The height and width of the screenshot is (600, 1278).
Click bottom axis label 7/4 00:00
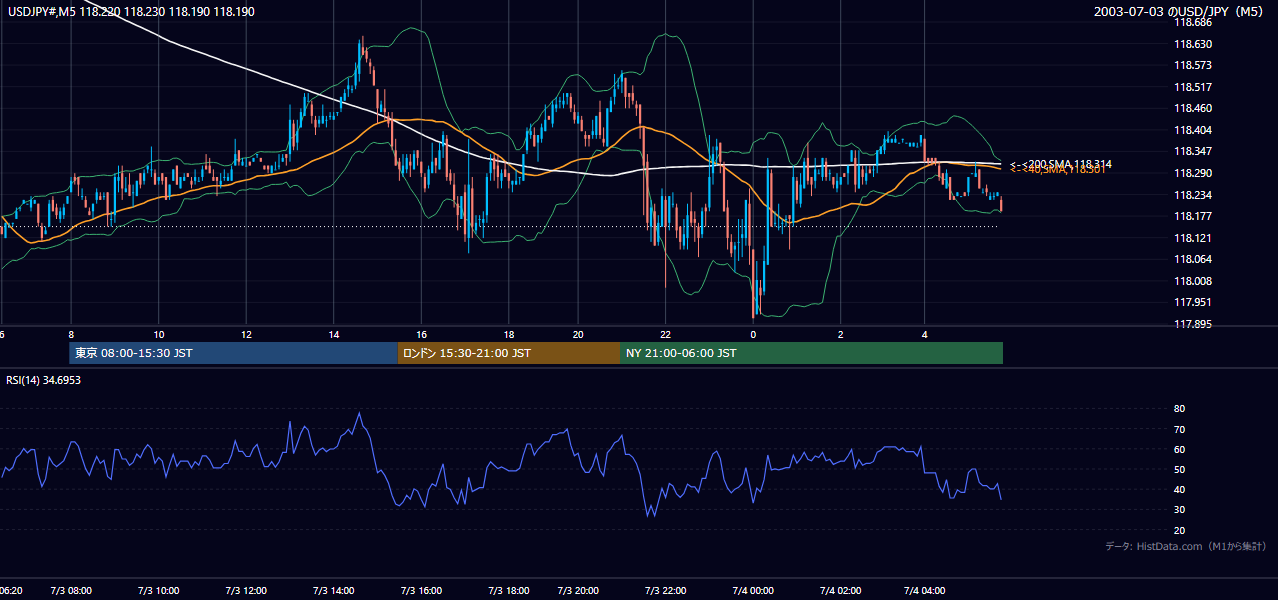pos(753,591)
